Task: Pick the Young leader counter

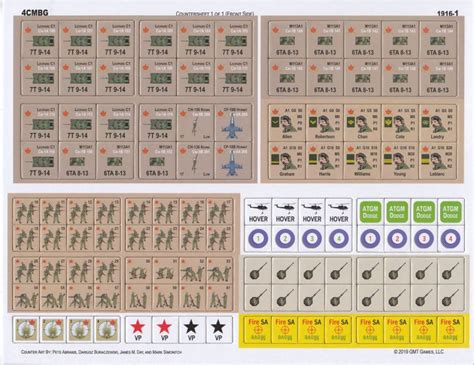Action: (x=400, y=160)
